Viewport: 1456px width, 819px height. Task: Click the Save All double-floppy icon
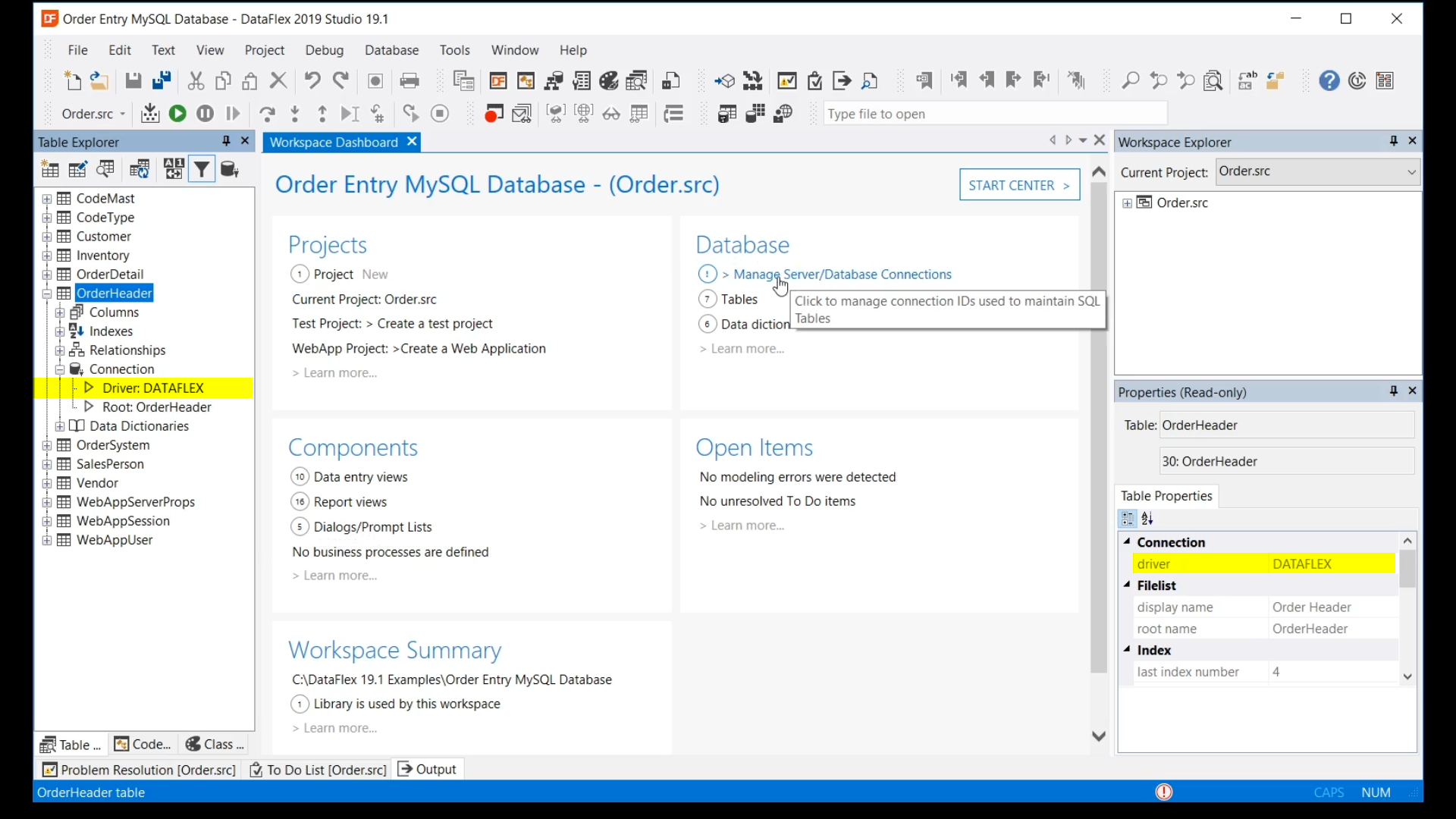(162, 80)
